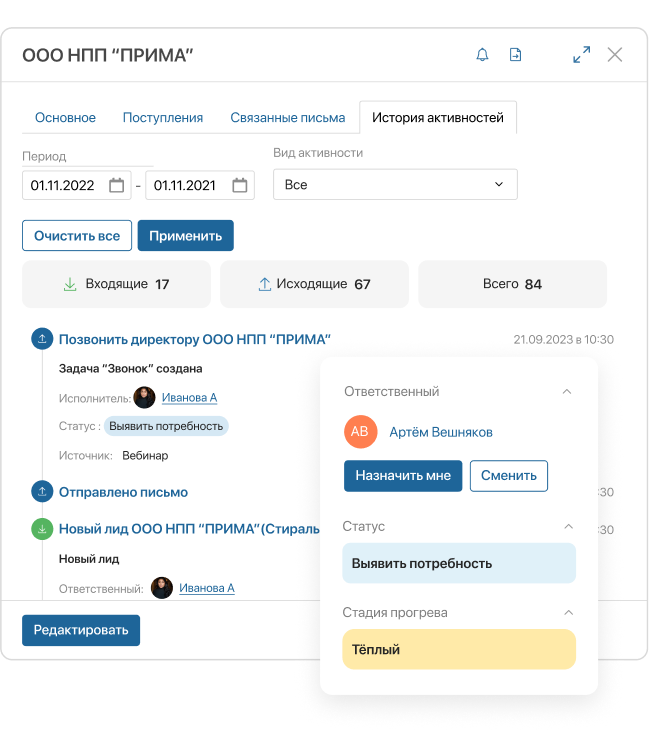649x731 pixels.
Task: Click the Вебинар source value
Action: pos(145,455)
